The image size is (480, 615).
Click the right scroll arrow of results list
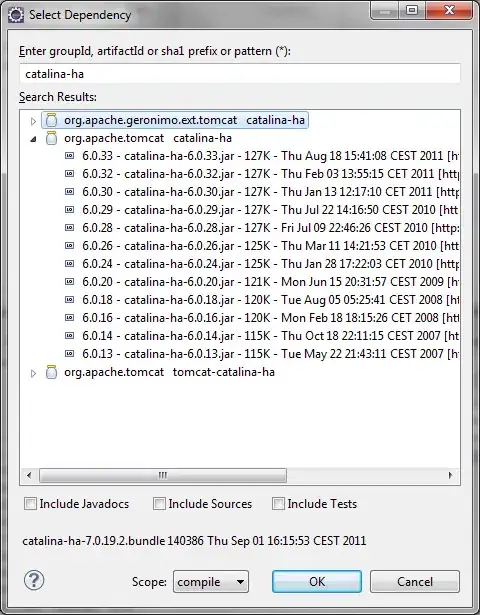point(450,475)
